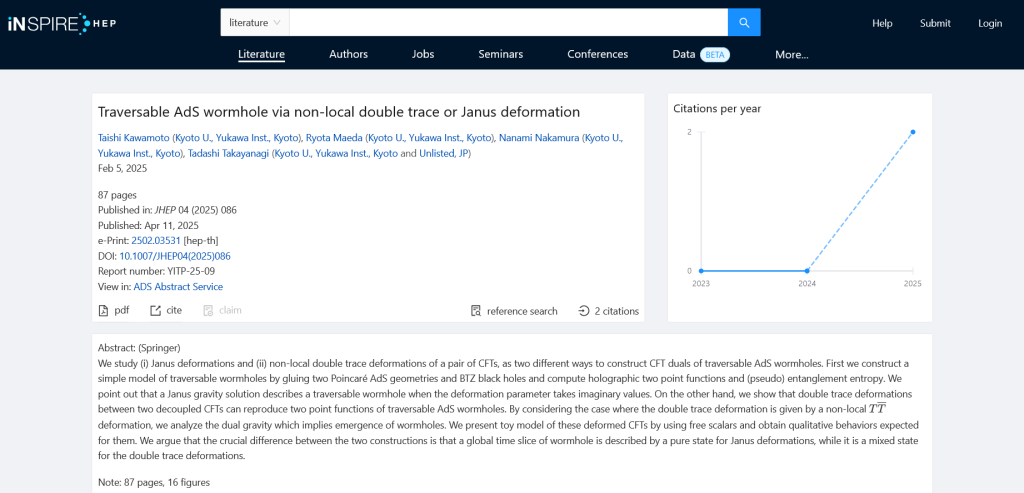The width and height of the screenshot is (1024, 493).
Task: Click the pdf document icon
Action: [103, 310]
